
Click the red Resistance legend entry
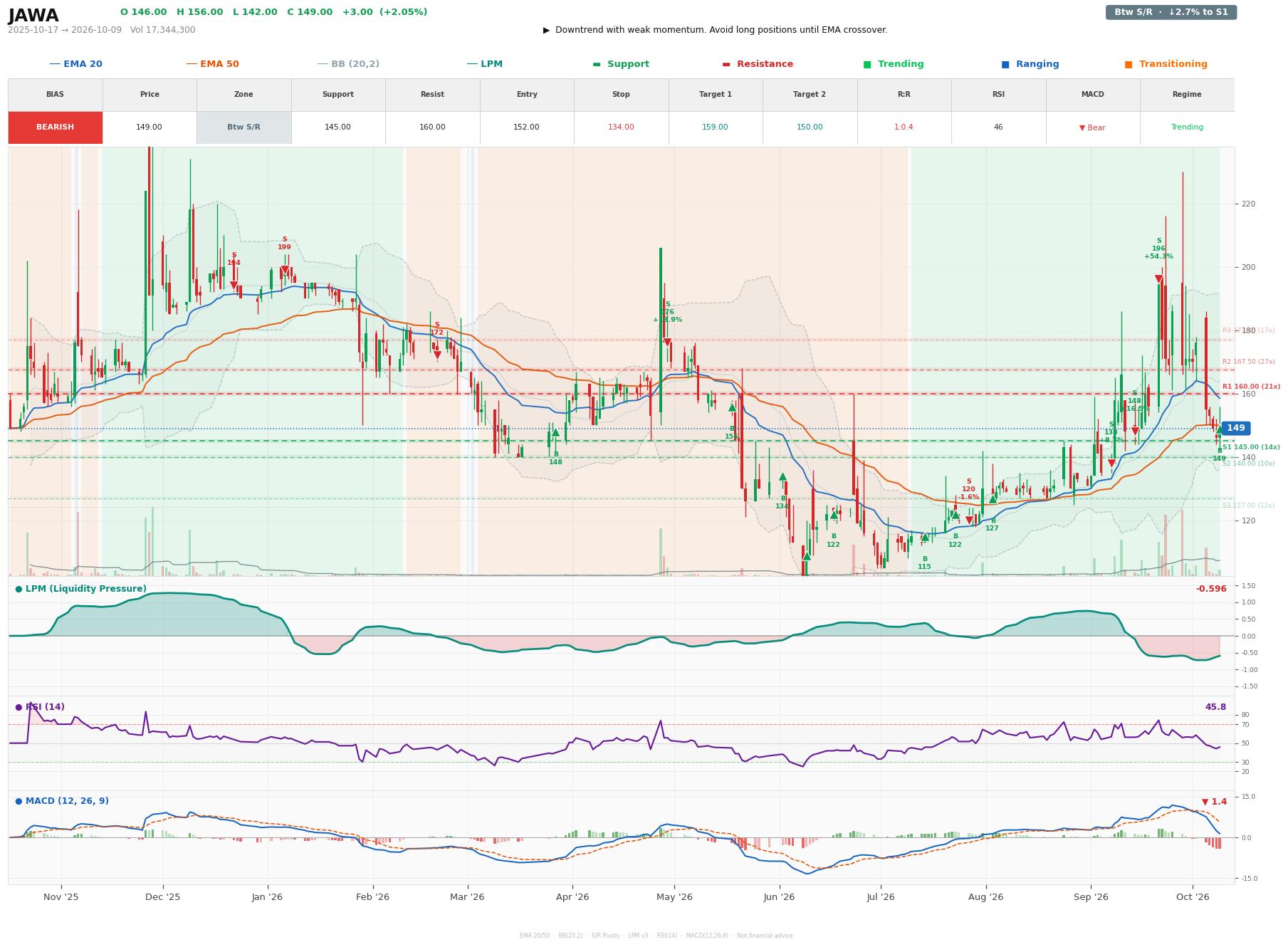pos(758,64)
